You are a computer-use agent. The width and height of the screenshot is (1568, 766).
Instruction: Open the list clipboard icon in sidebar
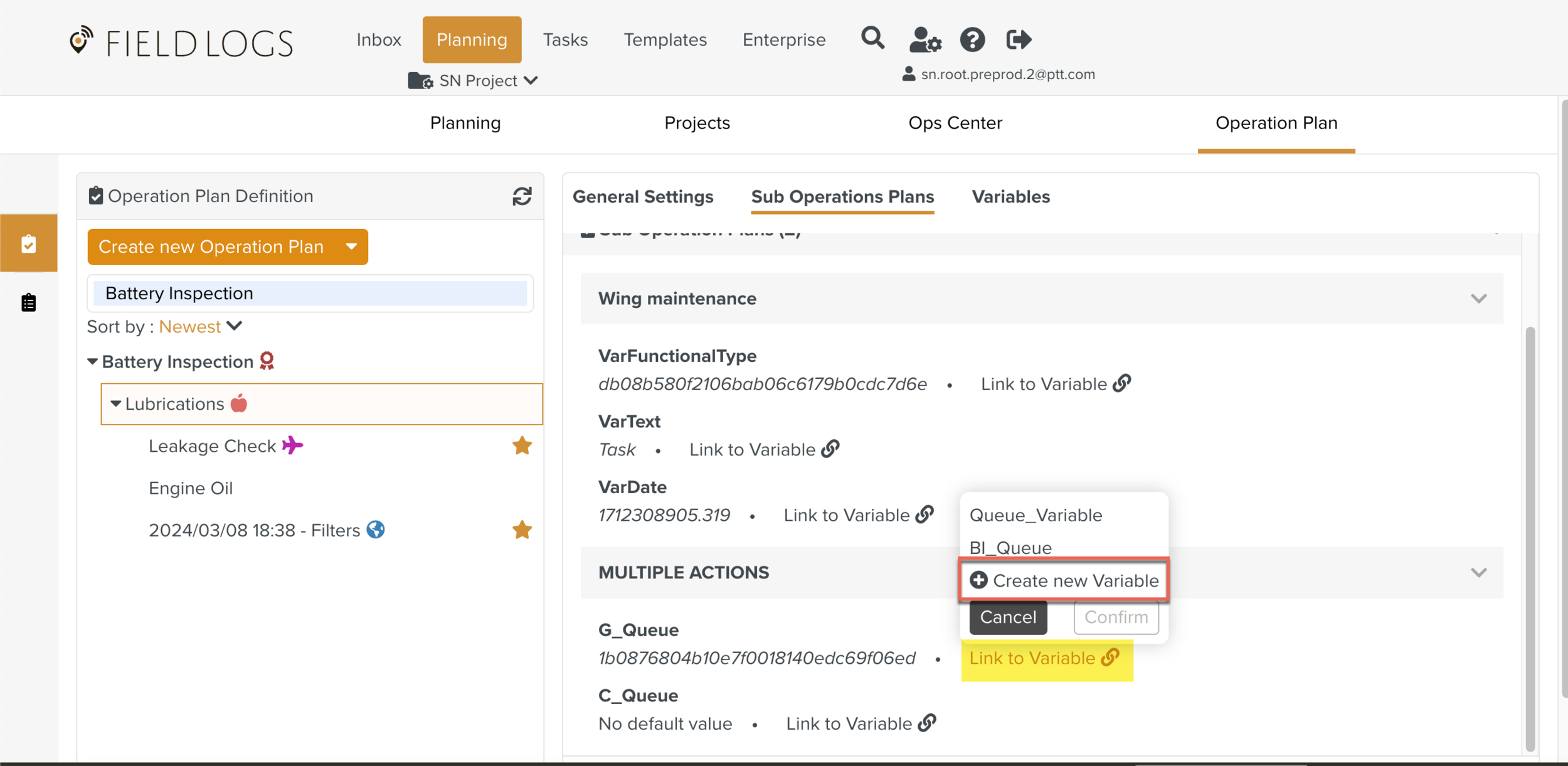point(29,302)
